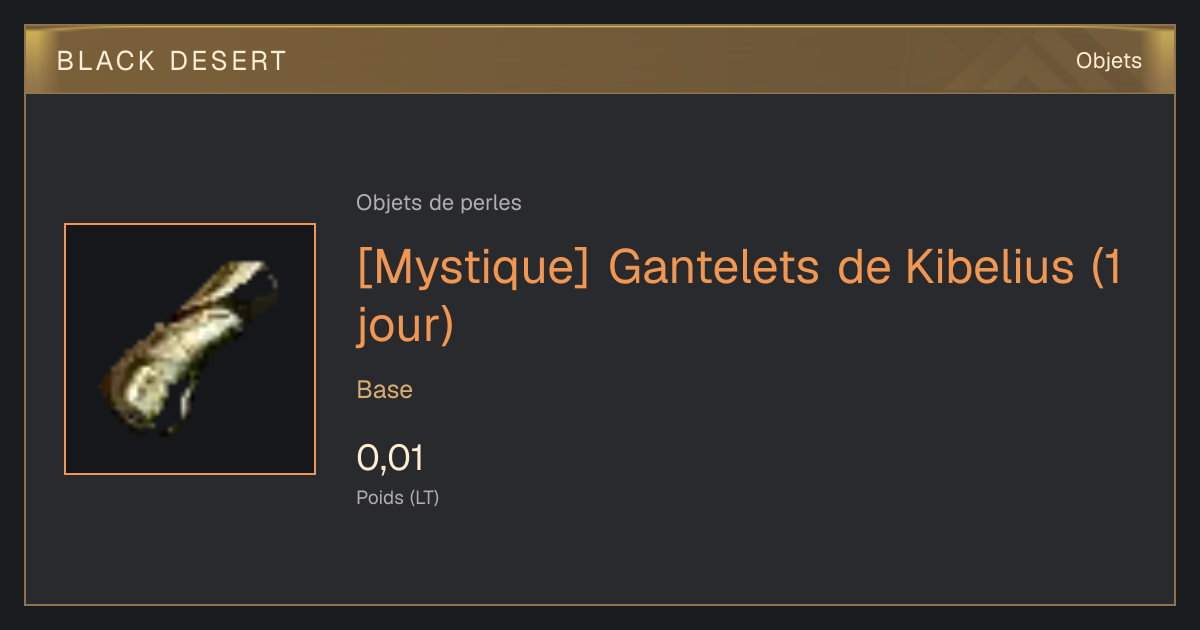Open the BLACK DESERT header title
This screenshot has width=1200, height=630.
[x=172, y=61]
